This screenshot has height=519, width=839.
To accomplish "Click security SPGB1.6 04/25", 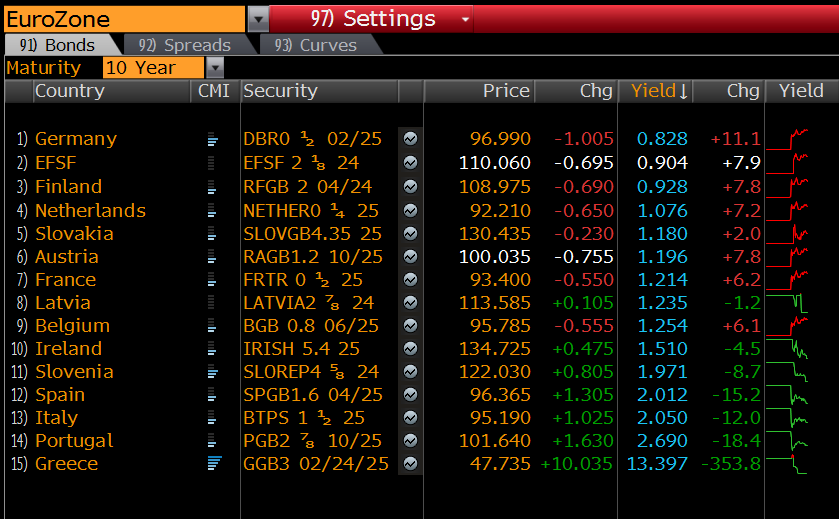I will pos(313,395).
